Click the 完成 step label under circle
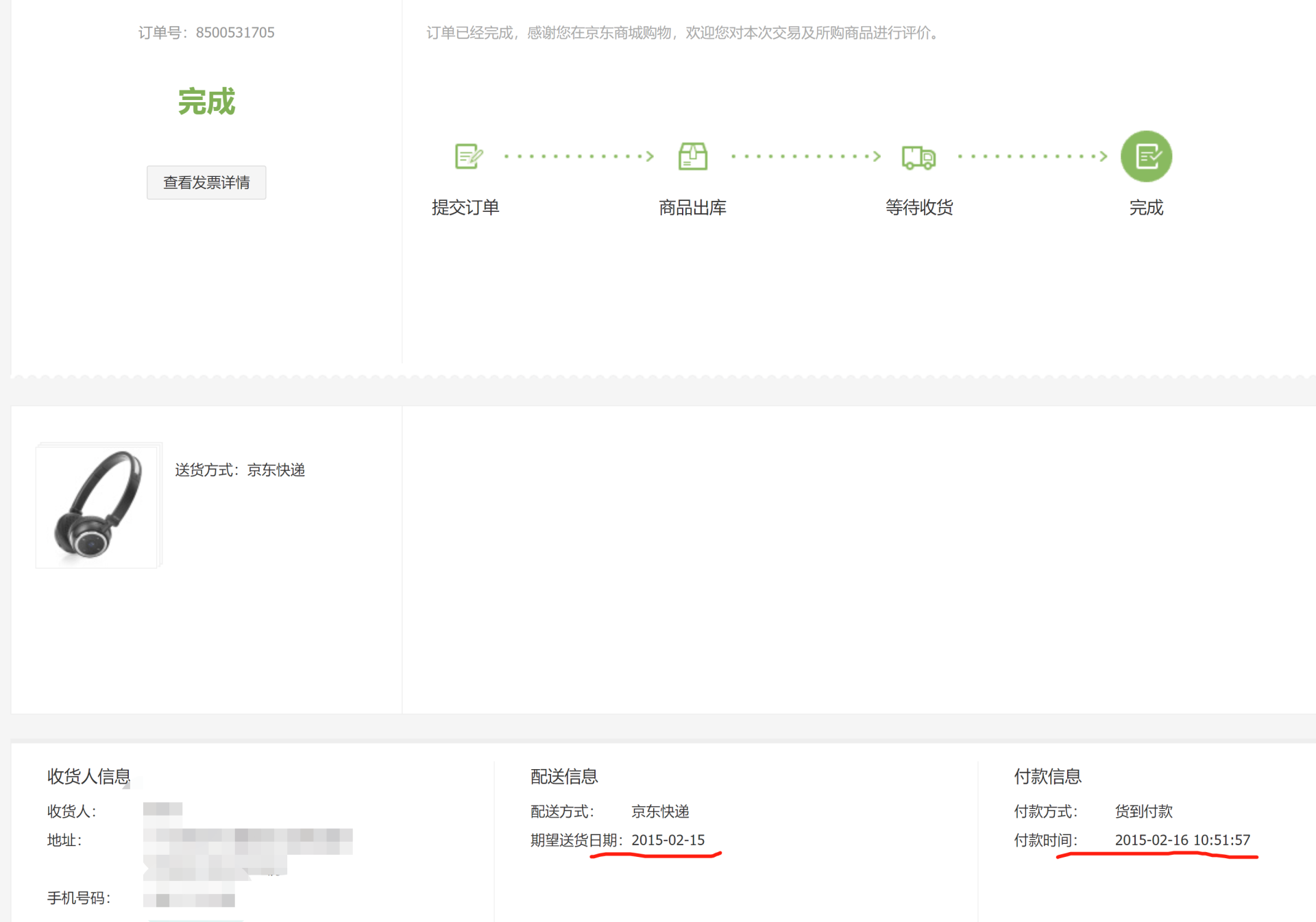Viewport: 1316px width, 922px height. (x=1146, y=208)
